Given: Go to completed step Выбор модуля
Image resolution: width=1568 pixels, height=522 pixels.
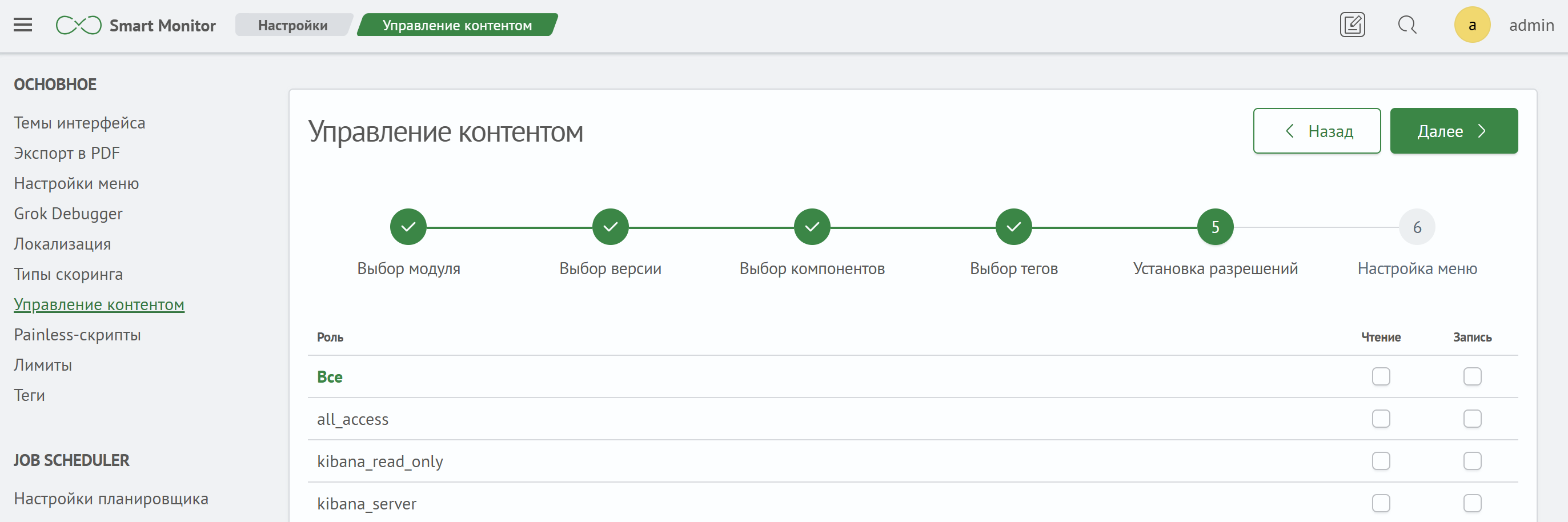Looking at the screenshot, I should tap(408, 227).
